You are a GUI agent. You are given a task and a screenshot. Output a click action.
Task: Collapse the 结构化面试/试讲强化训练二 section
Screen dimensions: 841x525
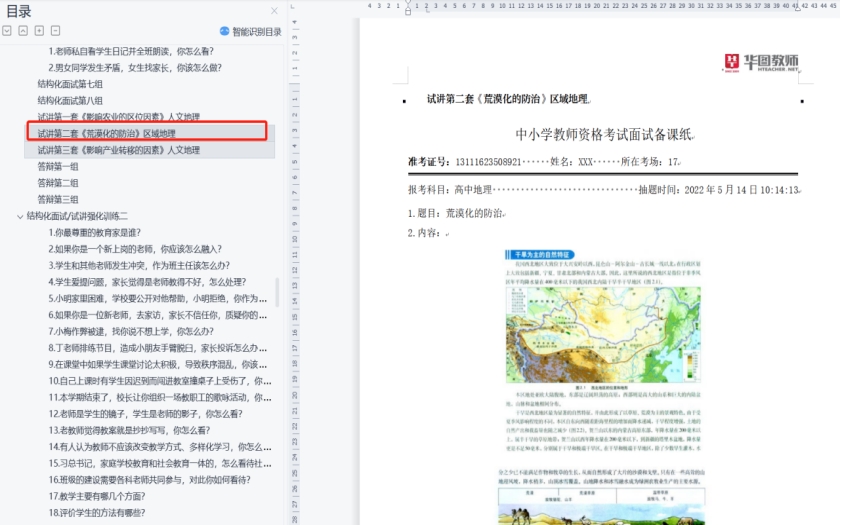19,216
